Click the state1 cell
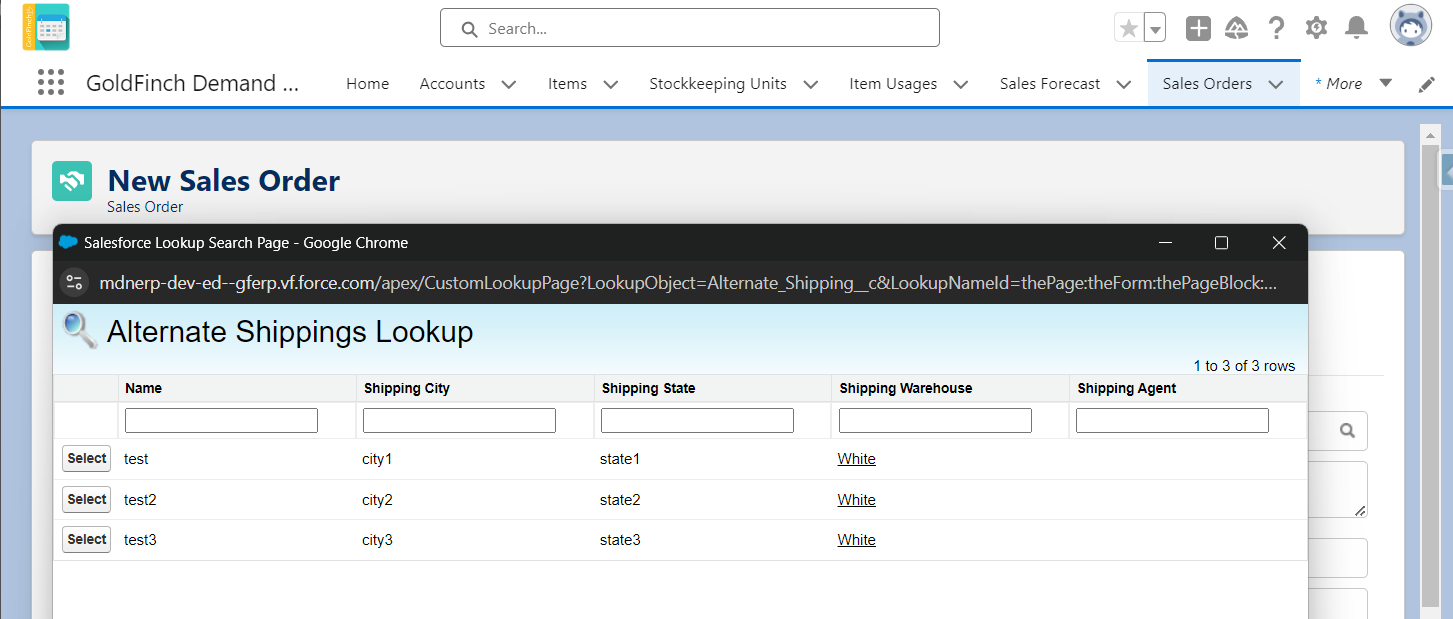This screenshot has width=1453, height=619. (620, 459)
